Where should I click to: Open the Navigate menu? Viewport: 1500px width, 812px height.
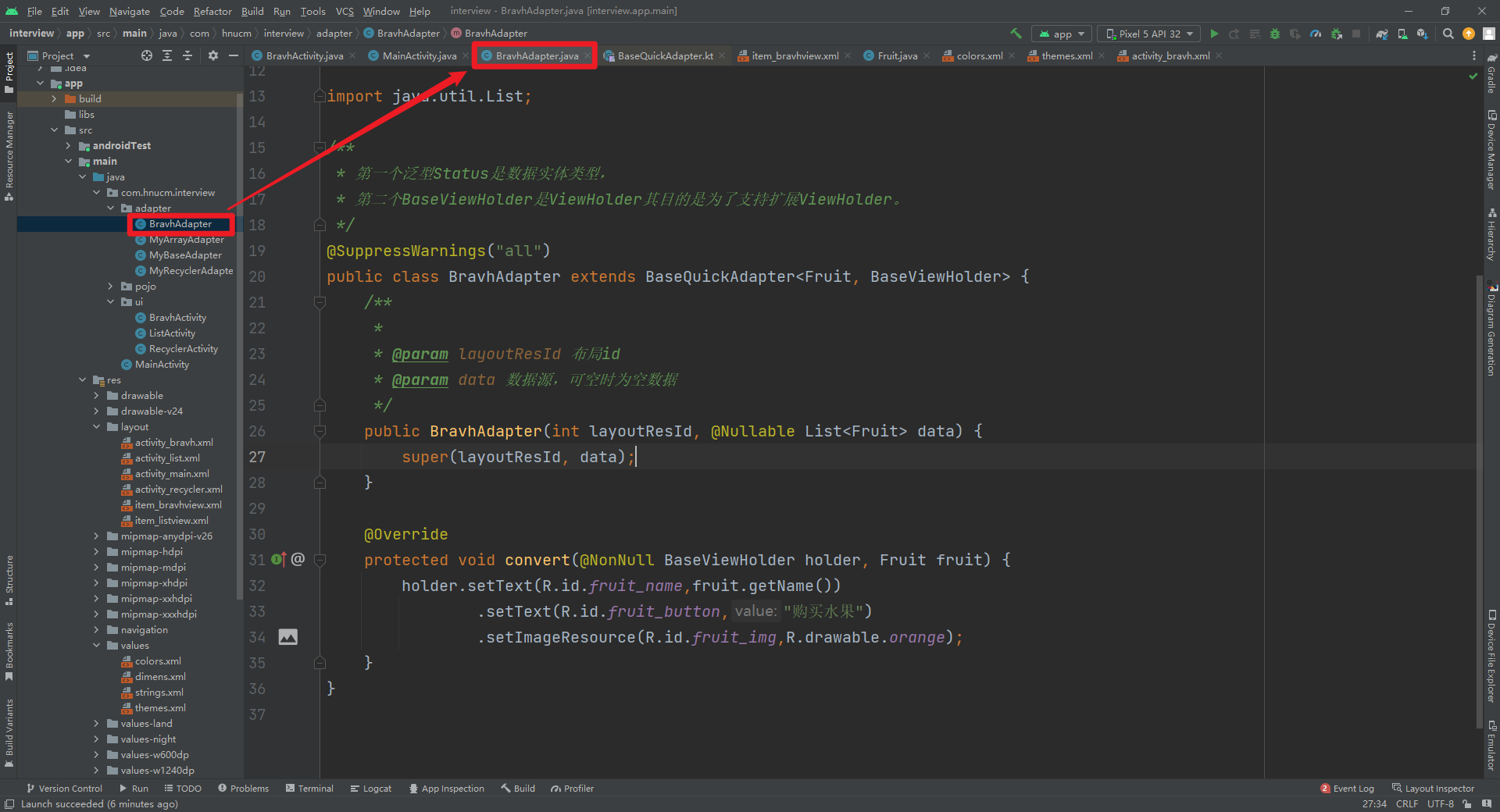(x=129, y=11)
